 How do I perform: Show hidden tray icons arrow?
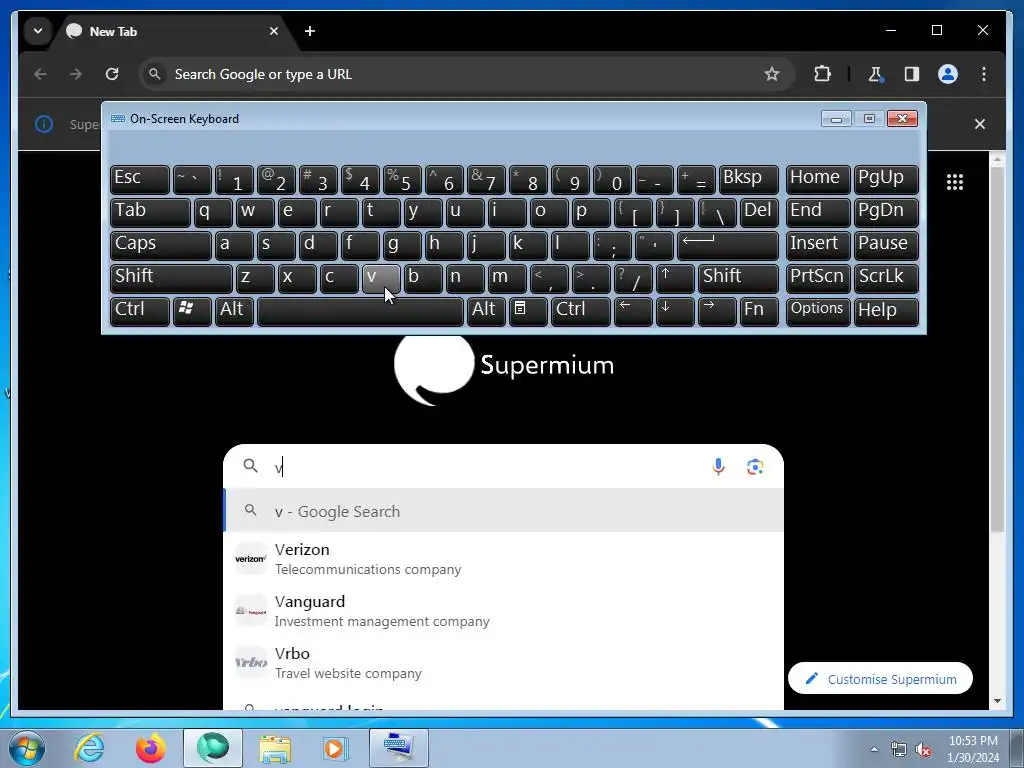click(874, 749)
